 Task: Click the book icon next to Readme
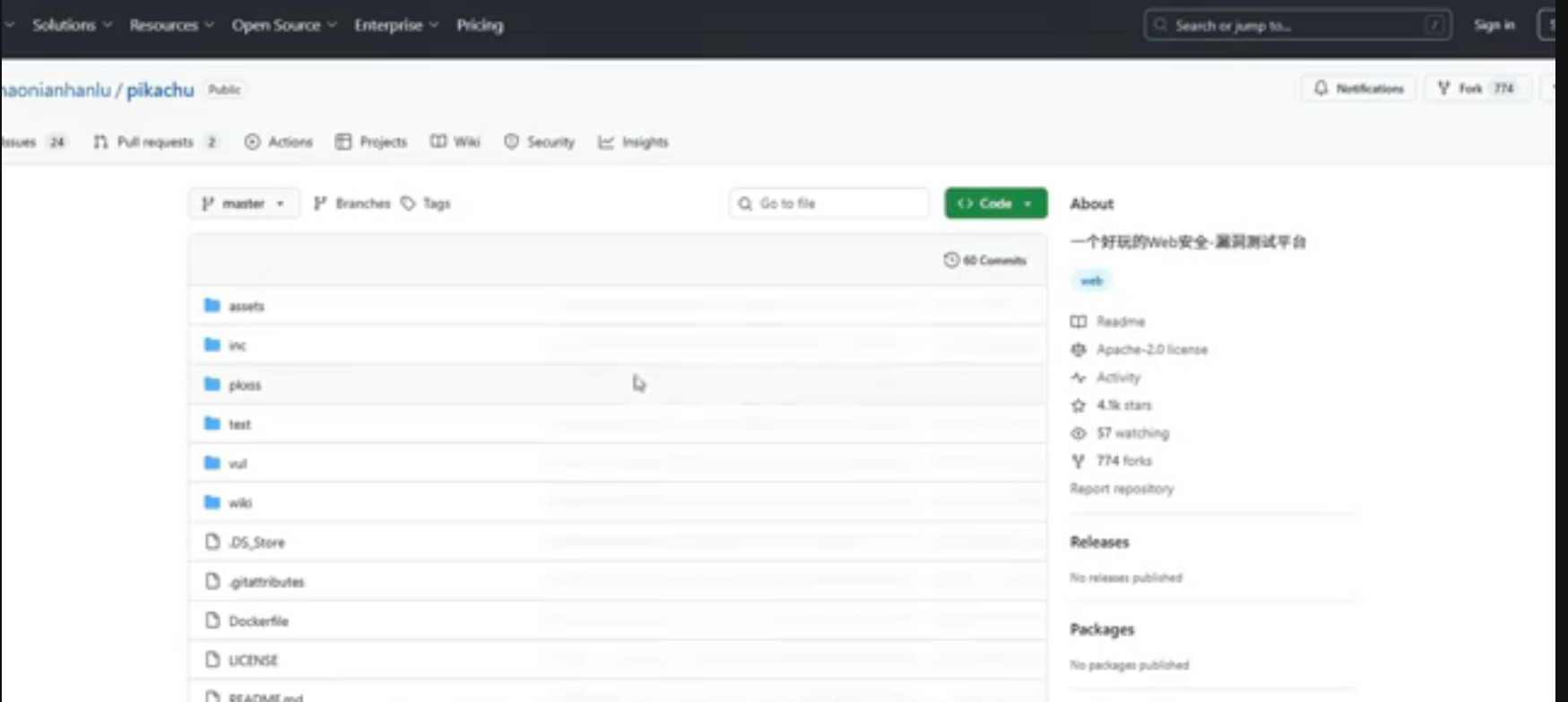click(1079, 322)
